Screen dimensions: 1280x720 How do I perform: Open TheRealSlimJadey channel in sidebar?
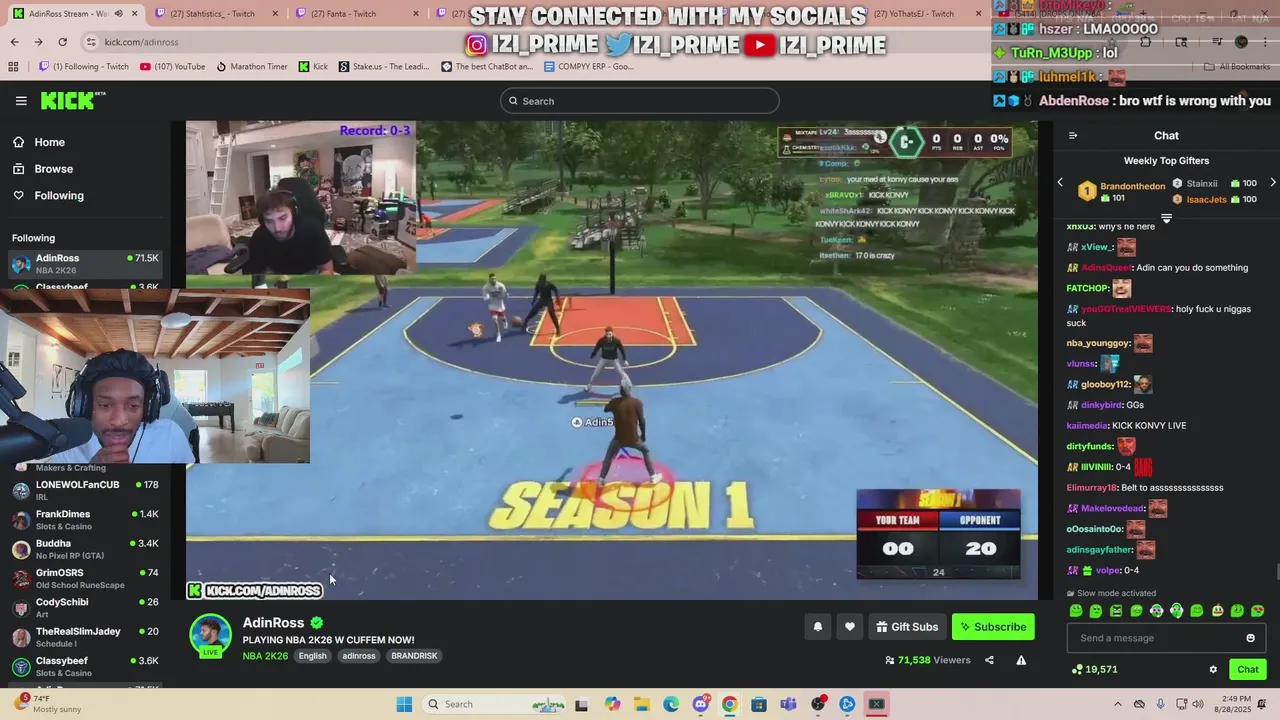[85, 637]
